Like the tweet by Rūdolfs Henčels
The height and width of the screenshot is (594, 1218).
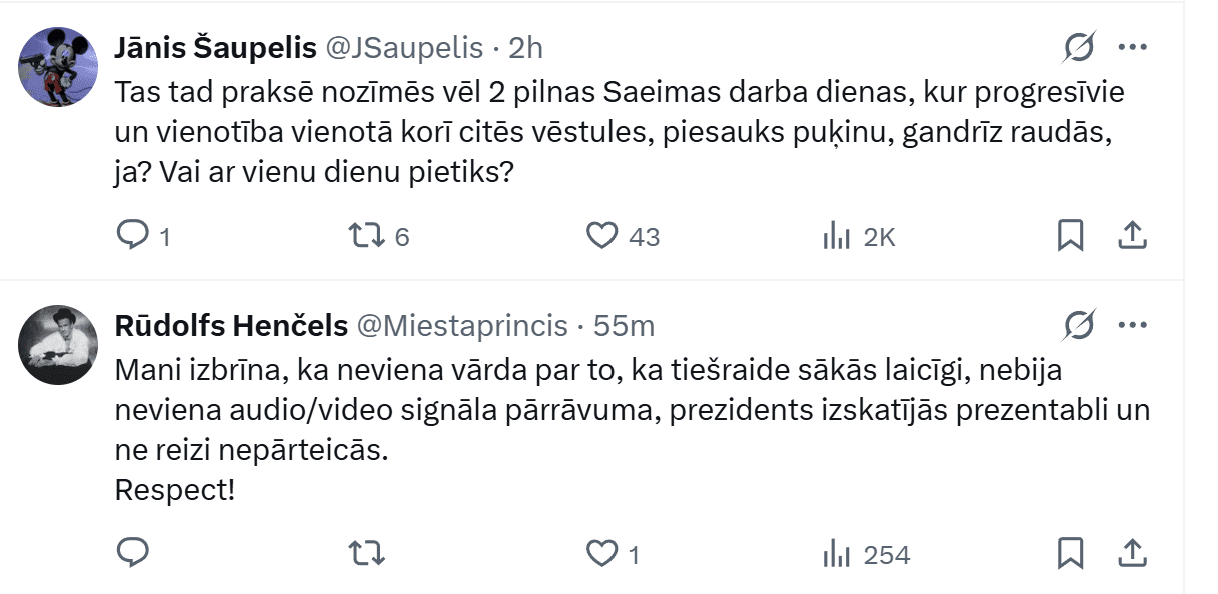pyautogui.click(x=601, y=553)
